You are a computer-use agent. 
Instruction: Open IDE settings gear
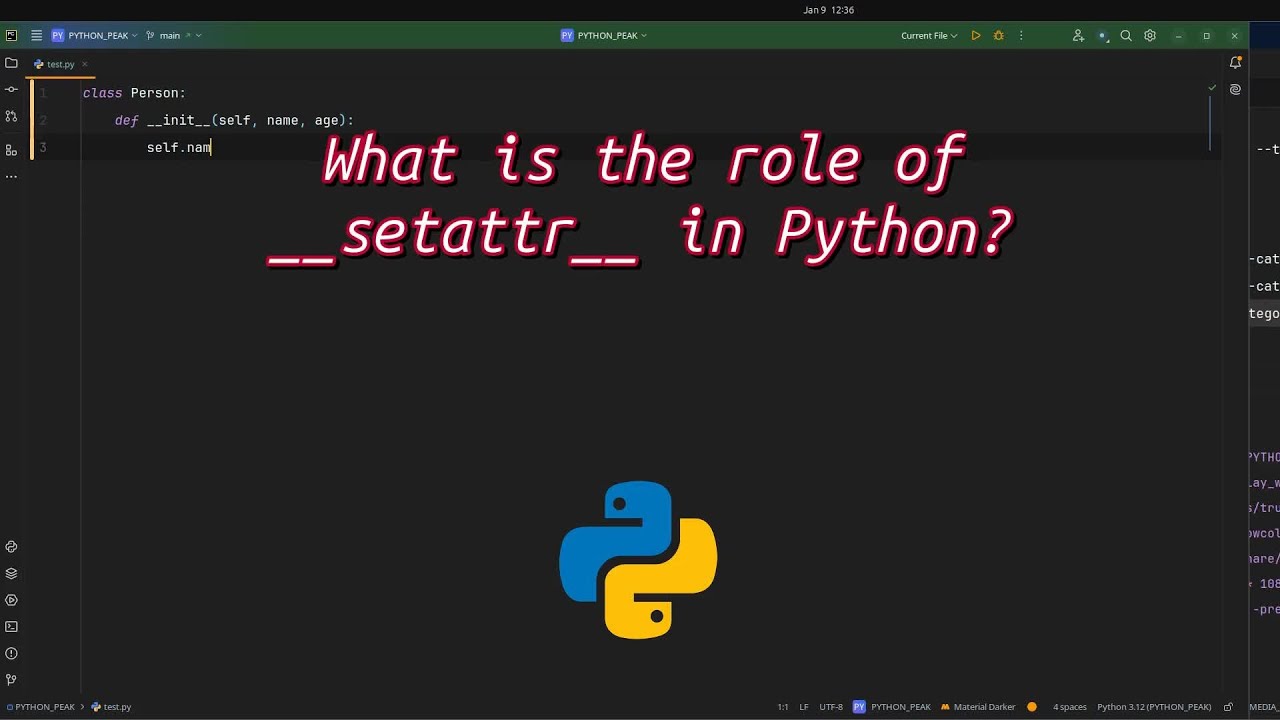1150,35
